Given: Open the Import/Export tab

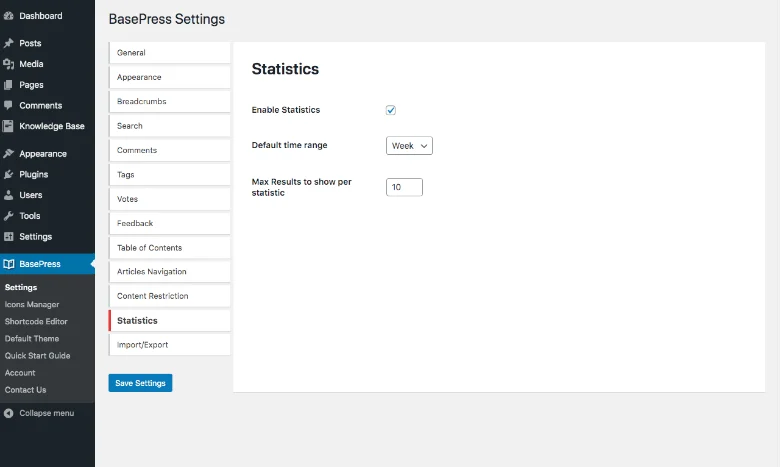Looking at the screenshot, I should tap(170, 345).
